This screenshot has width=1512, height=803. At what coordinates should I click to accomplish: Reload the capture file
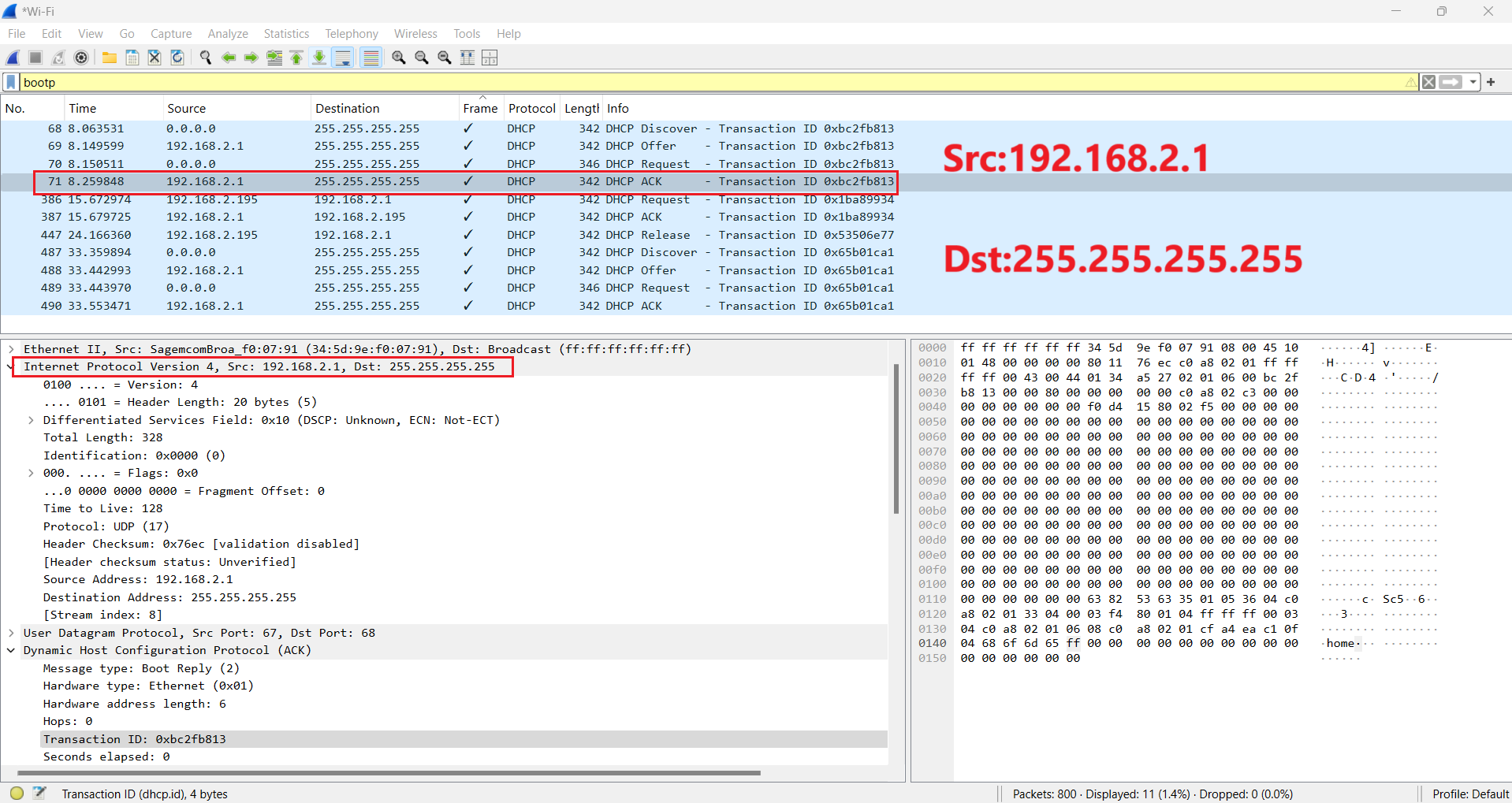click(177, 58)
